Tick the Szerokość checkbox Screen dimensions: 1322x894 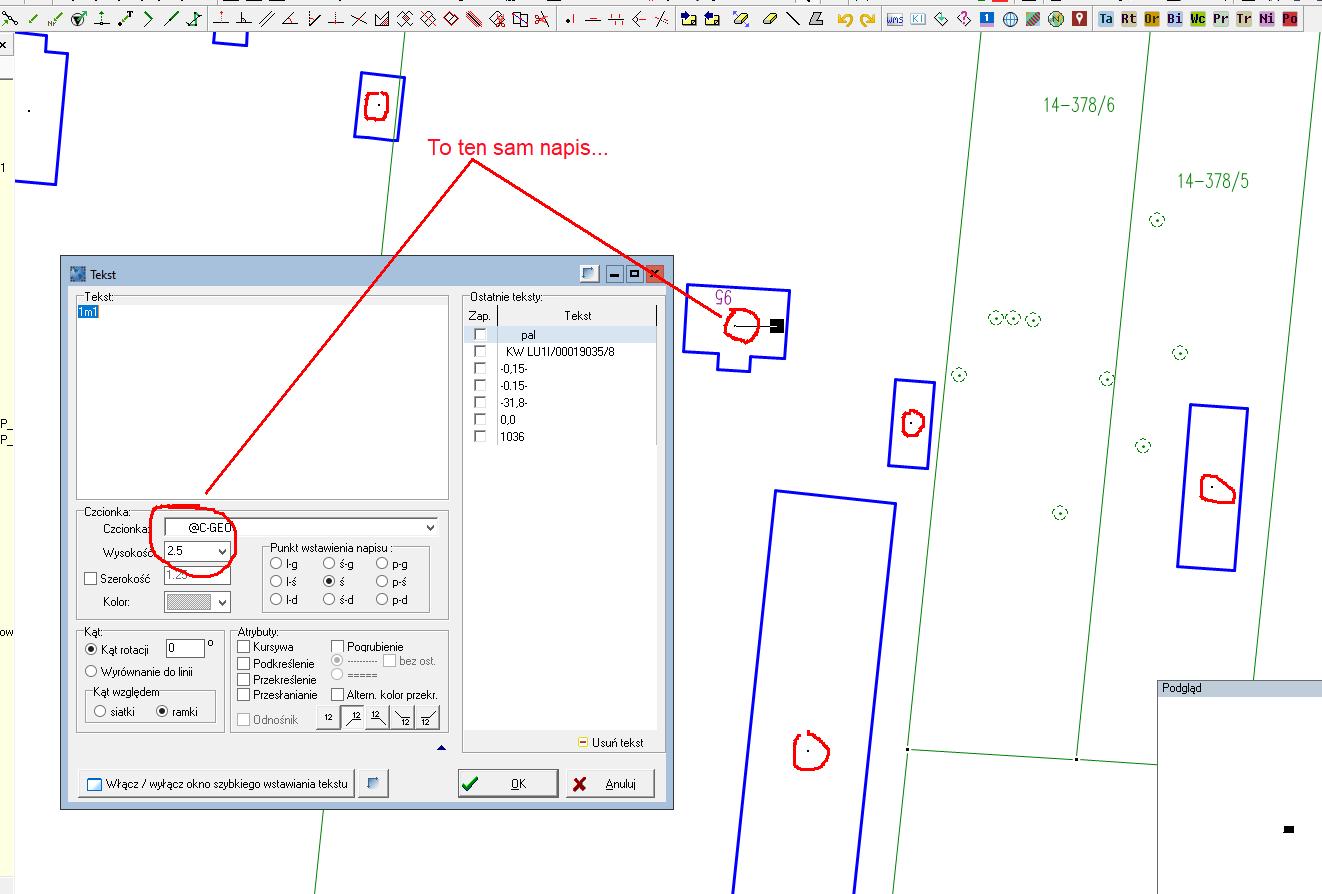coord(91,578)
